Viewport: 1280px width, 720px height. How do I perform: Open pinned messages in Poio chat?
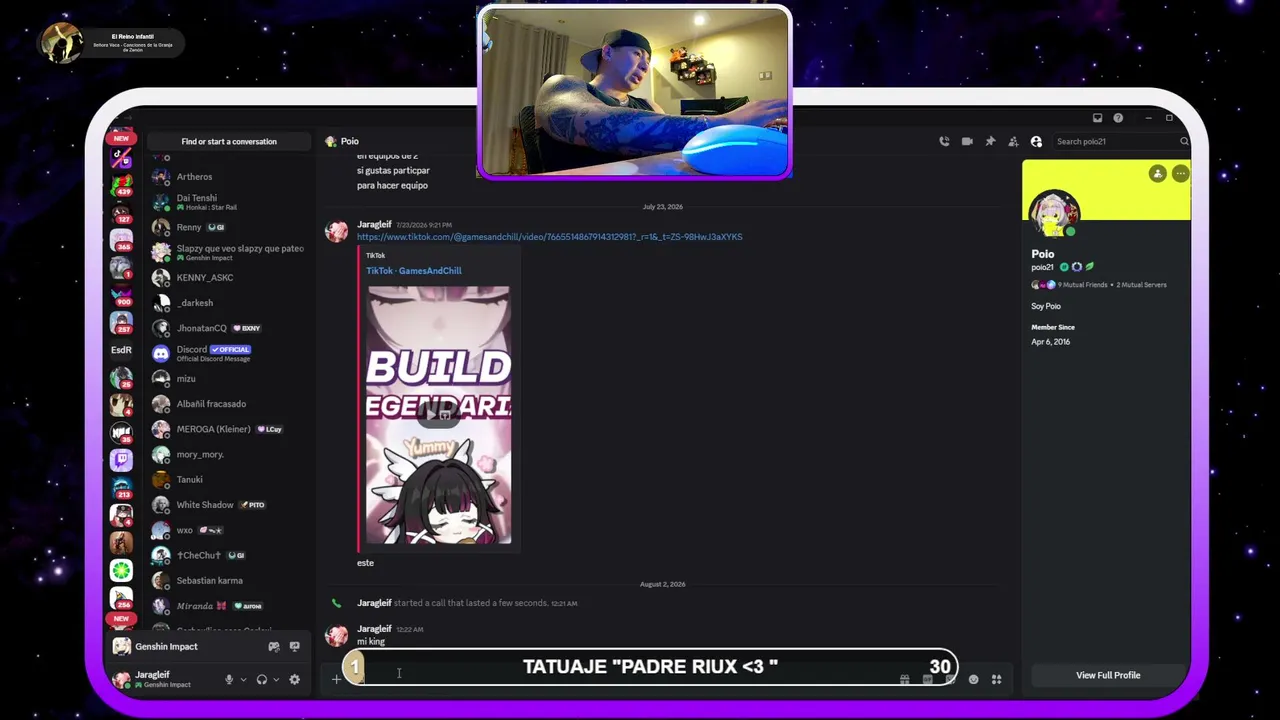(x=990, y=141)
